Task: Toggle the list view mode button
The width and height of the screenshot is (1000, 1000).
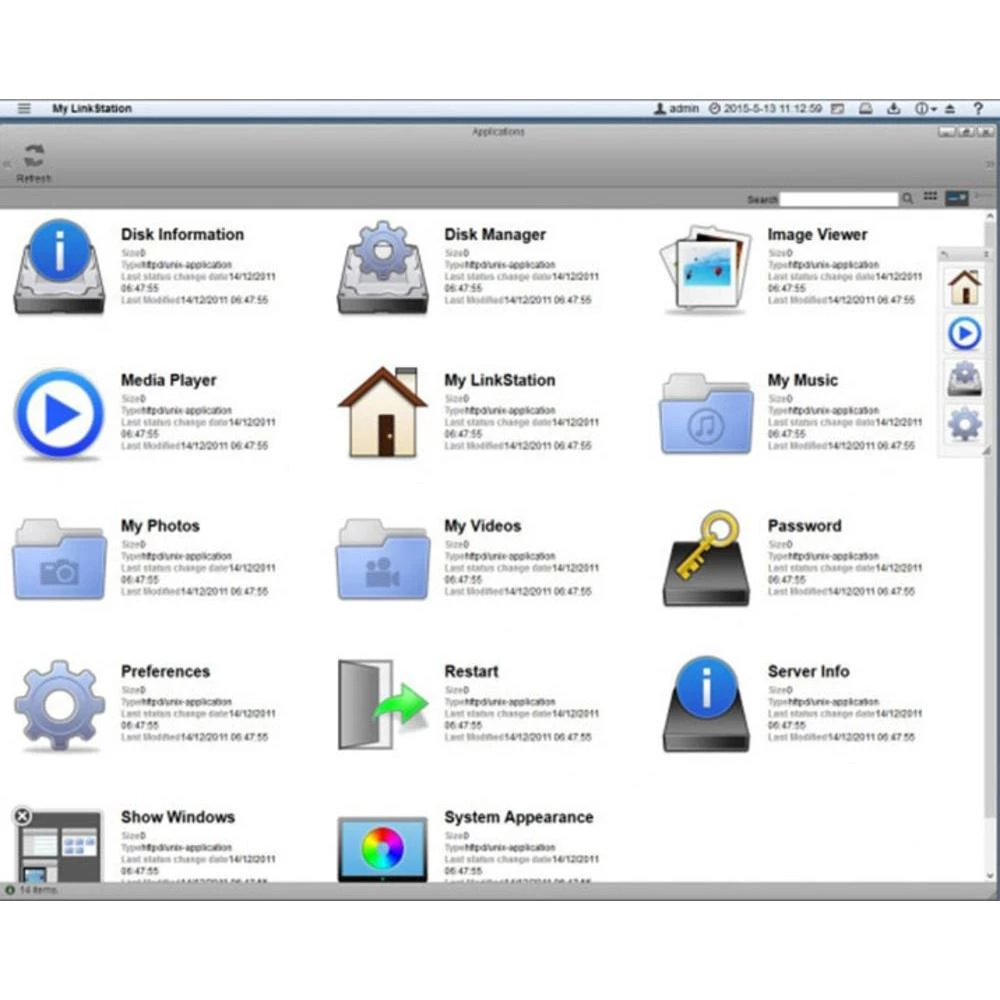Action: (x=957, y=198)
